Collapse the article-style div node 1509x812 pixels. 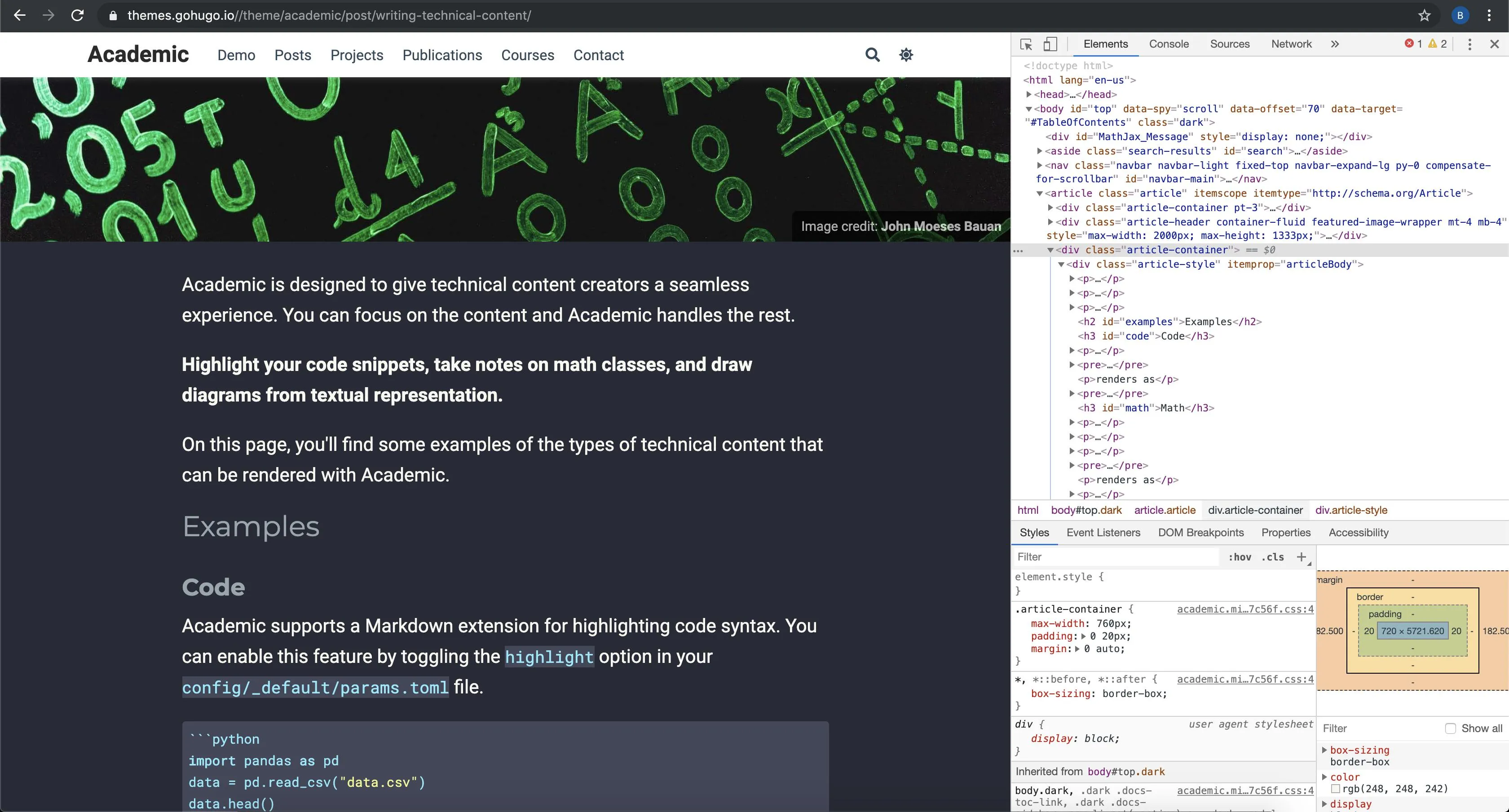(x=1061, y=264)
